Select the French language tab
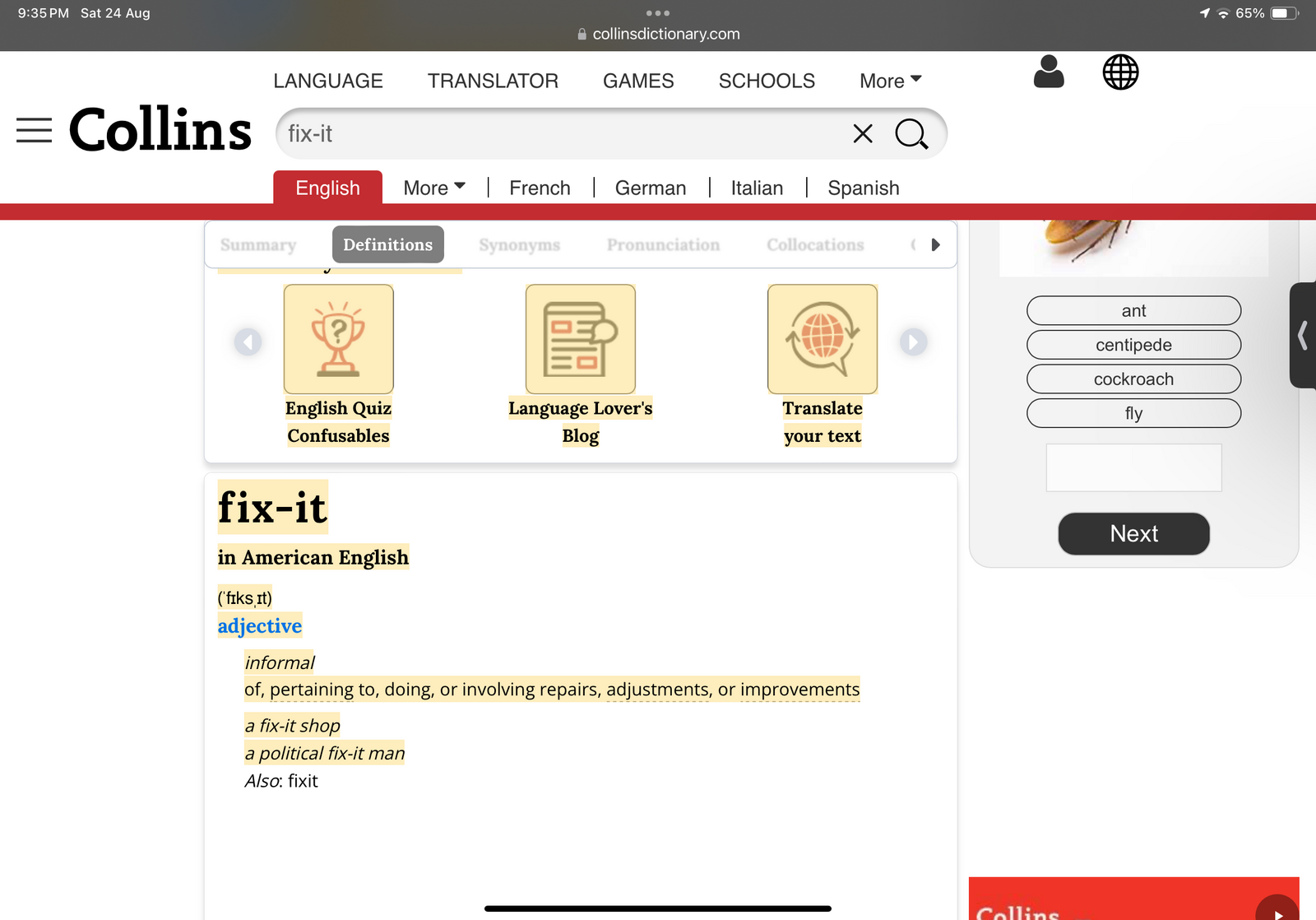Screen dimensions: 1316x920 click(540, 188)
